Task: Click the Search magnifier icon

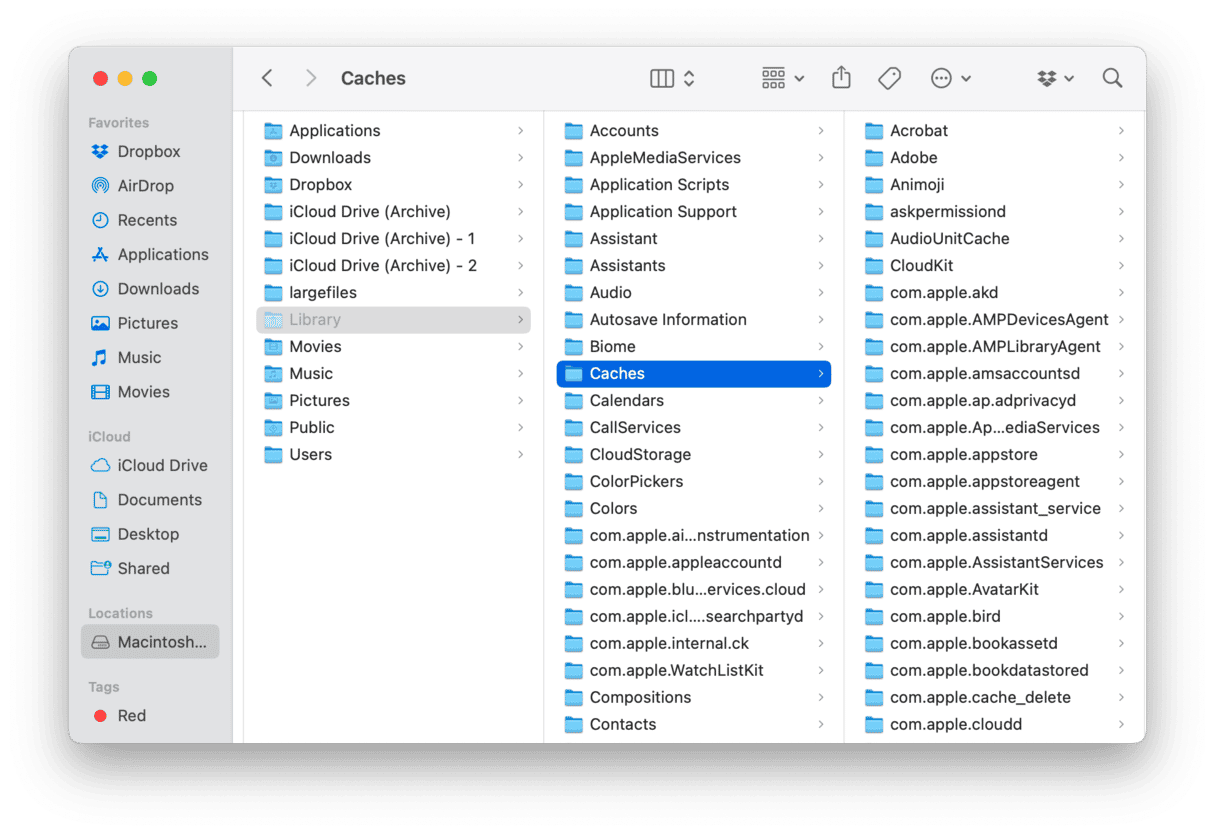Action: click(1112, 78)
